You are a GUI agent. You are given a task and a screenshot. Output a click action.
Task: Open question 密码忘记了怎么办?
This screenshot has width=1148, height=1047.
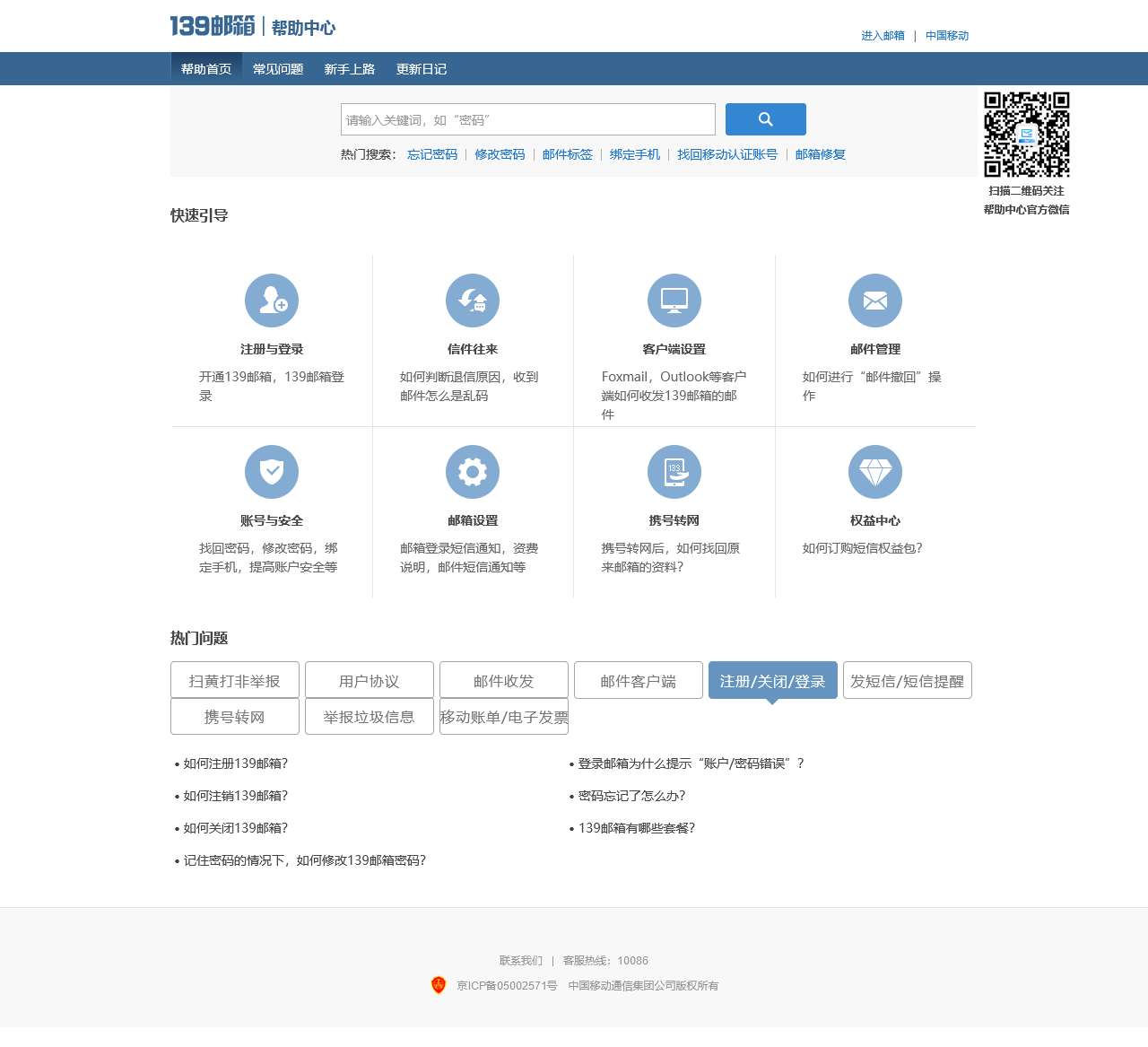632,796
